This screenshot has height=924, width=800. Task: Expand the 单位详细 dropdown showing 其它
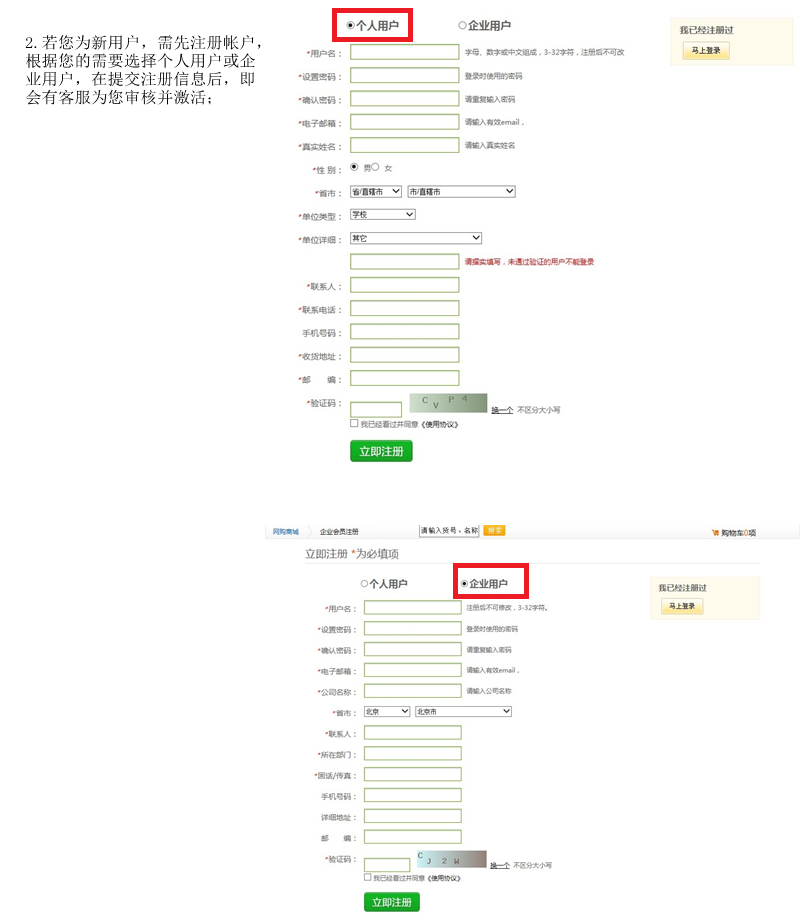tap(415, 238)
